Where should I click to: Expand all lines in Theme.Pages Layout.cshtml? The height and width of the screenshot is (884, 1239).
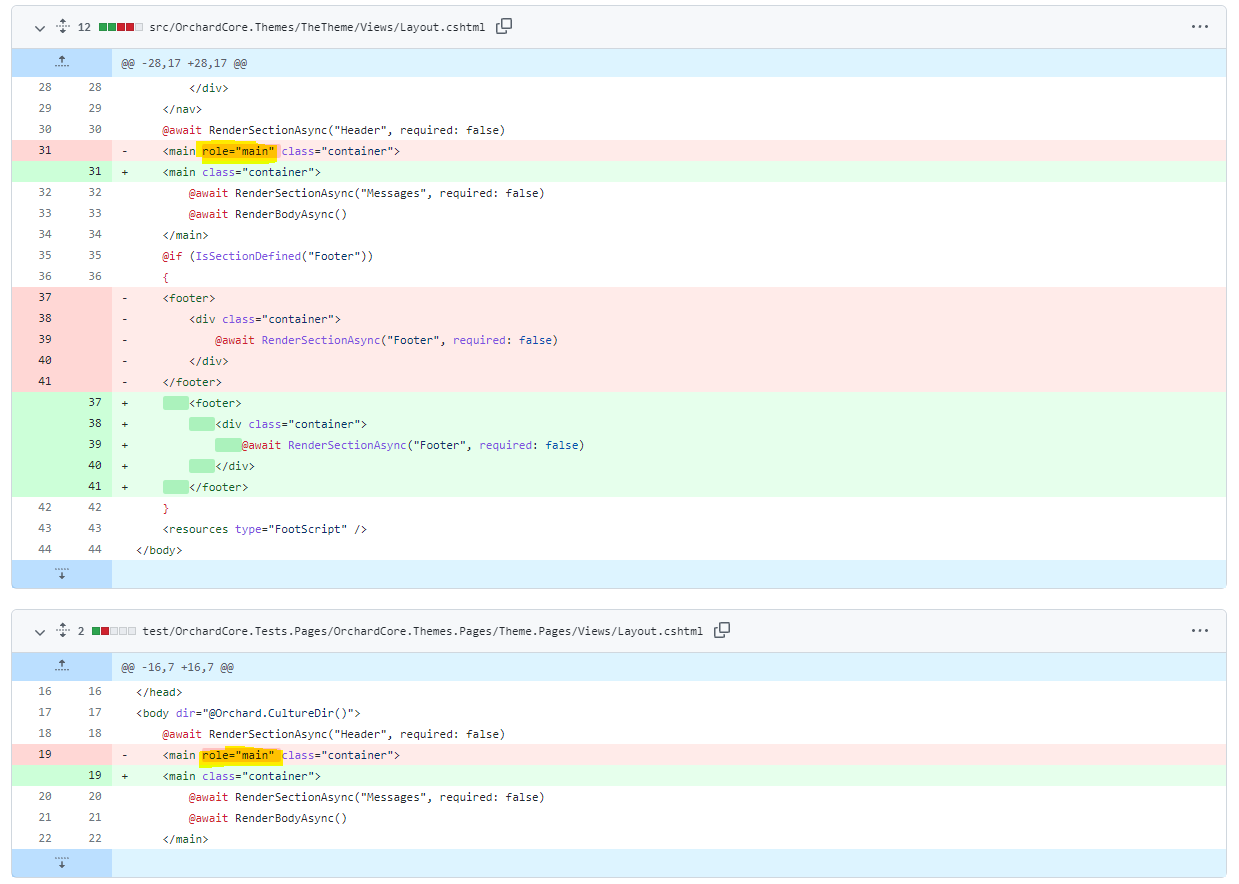tap(63, 631)
